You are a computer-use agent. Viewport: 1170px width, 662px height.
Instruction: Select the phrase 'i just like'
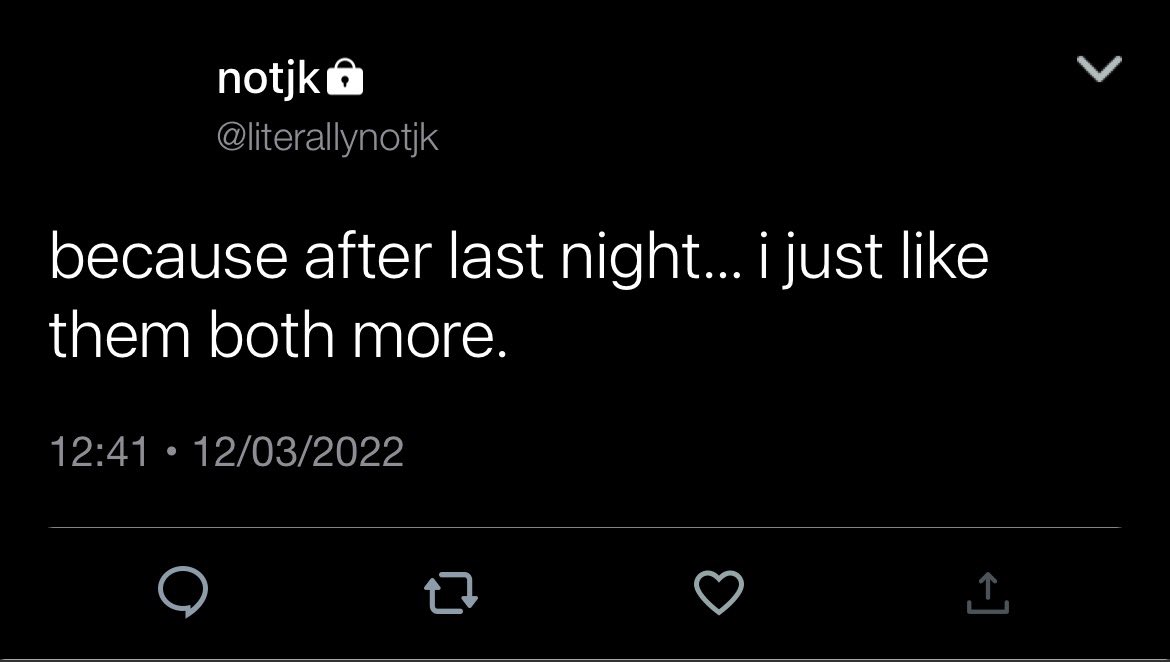(873, 257)
